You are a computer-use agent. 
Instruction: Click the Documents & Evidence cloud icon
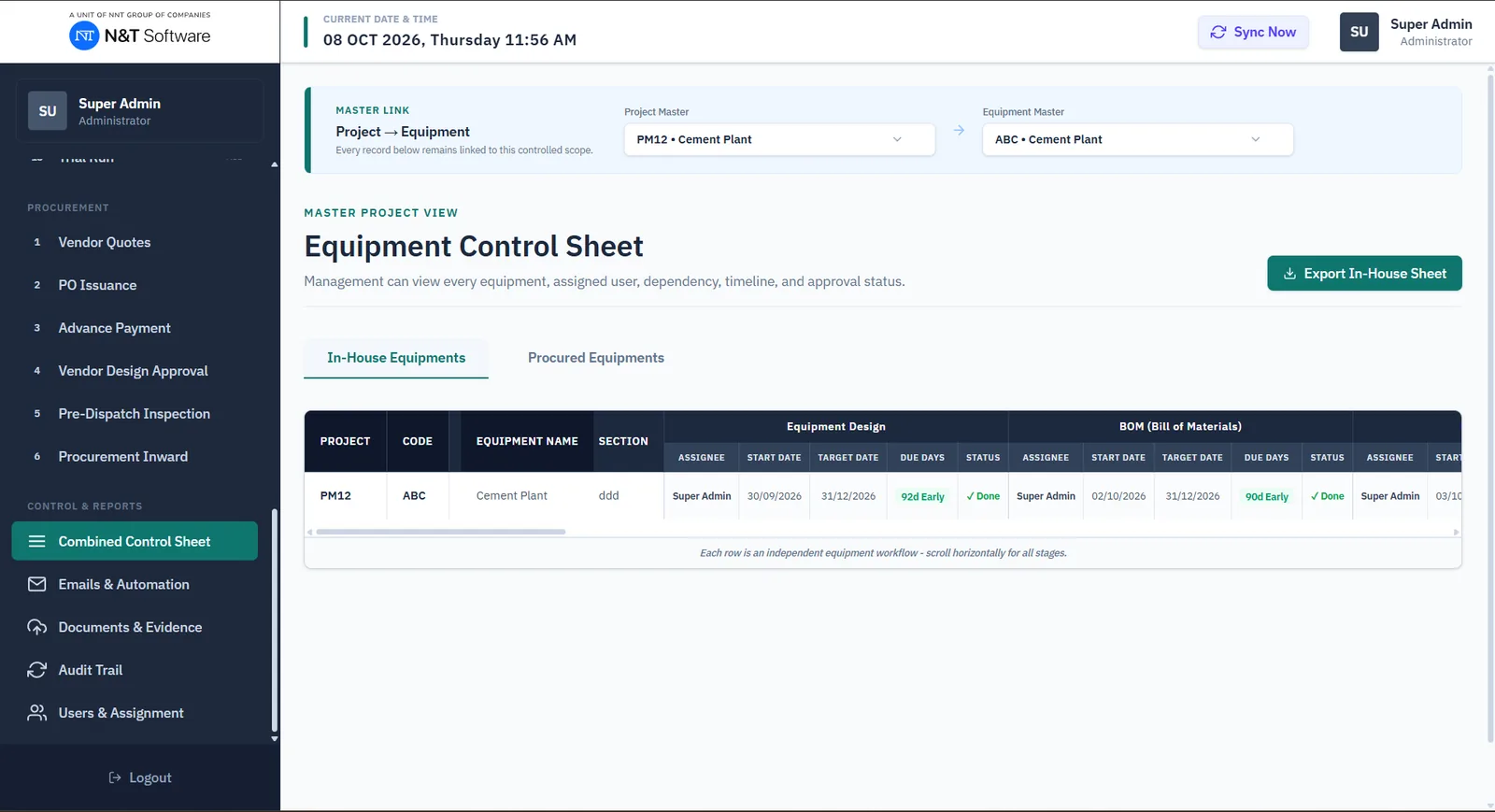37,627
